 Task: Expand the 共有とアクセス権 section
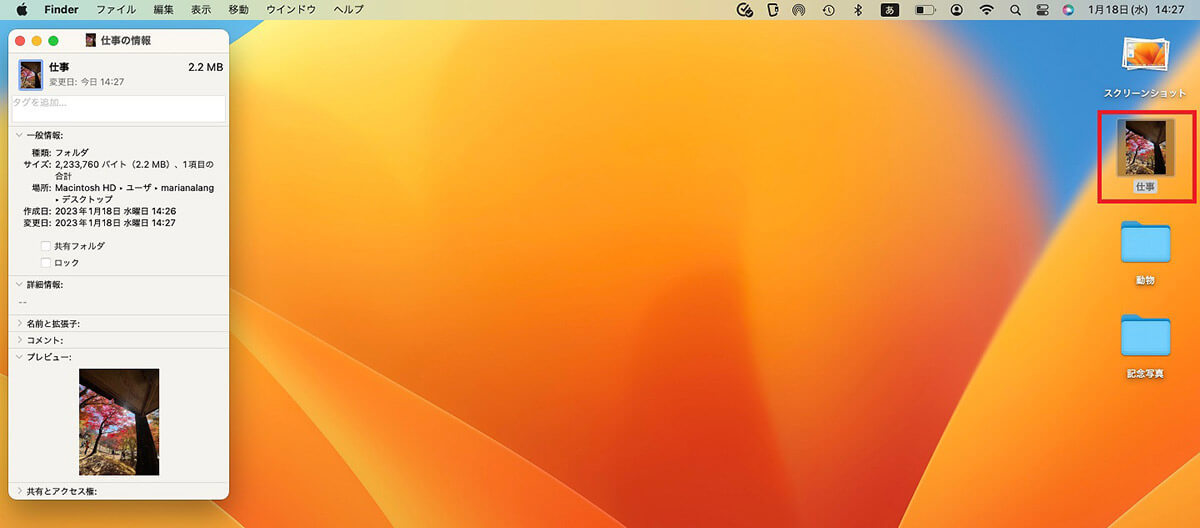pyautogui.click(x=19, y=491)
